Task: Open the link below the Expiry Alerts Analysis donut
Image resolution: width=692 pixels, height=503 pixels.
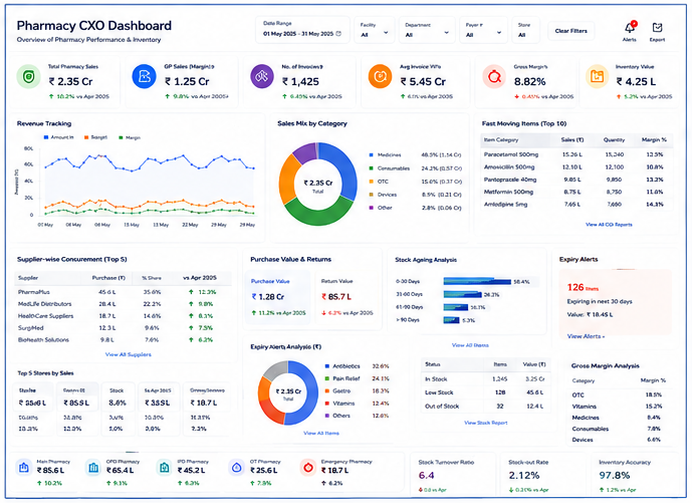Action: click(321, 433)
